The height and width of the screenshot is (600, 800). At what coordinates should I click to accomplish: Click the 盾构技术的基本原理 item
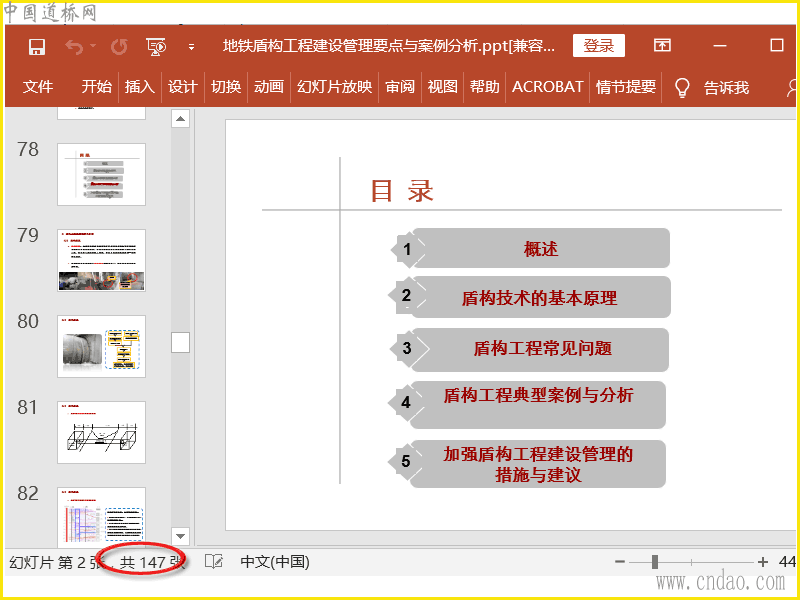pyautogui.click(x=540, y=297)
